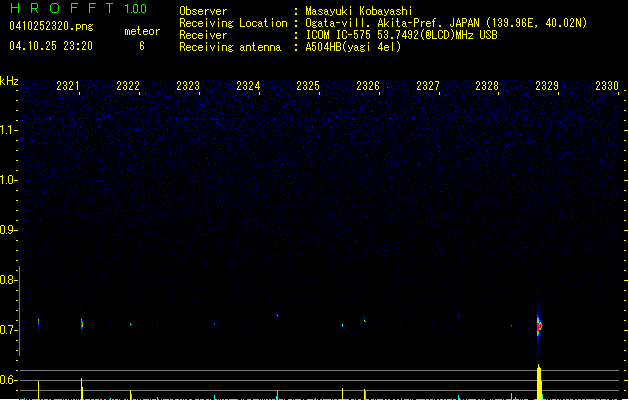Viewport: 629px width, 400px height.
Task: Click the 2328 time marker
Action: (x=487, y=86)
